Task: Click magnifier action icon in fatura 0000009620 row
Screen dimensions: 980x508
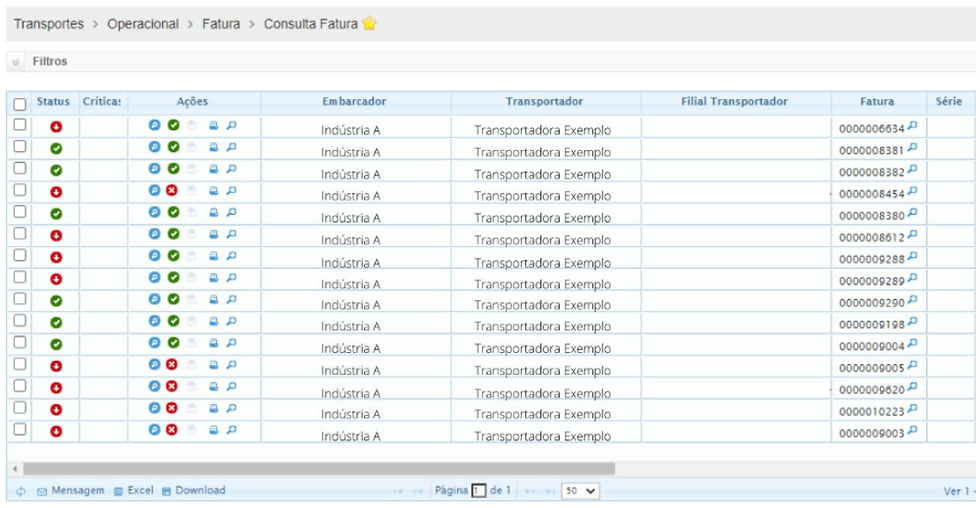Action: pyautogui.click(x=231, y=387)
